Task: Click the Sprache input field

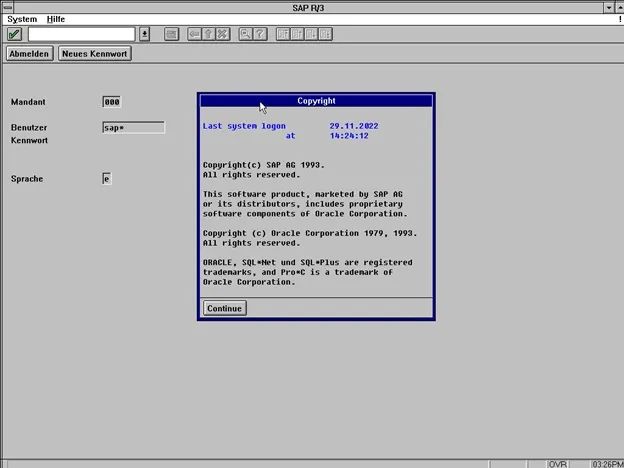Action: point(107,179)
